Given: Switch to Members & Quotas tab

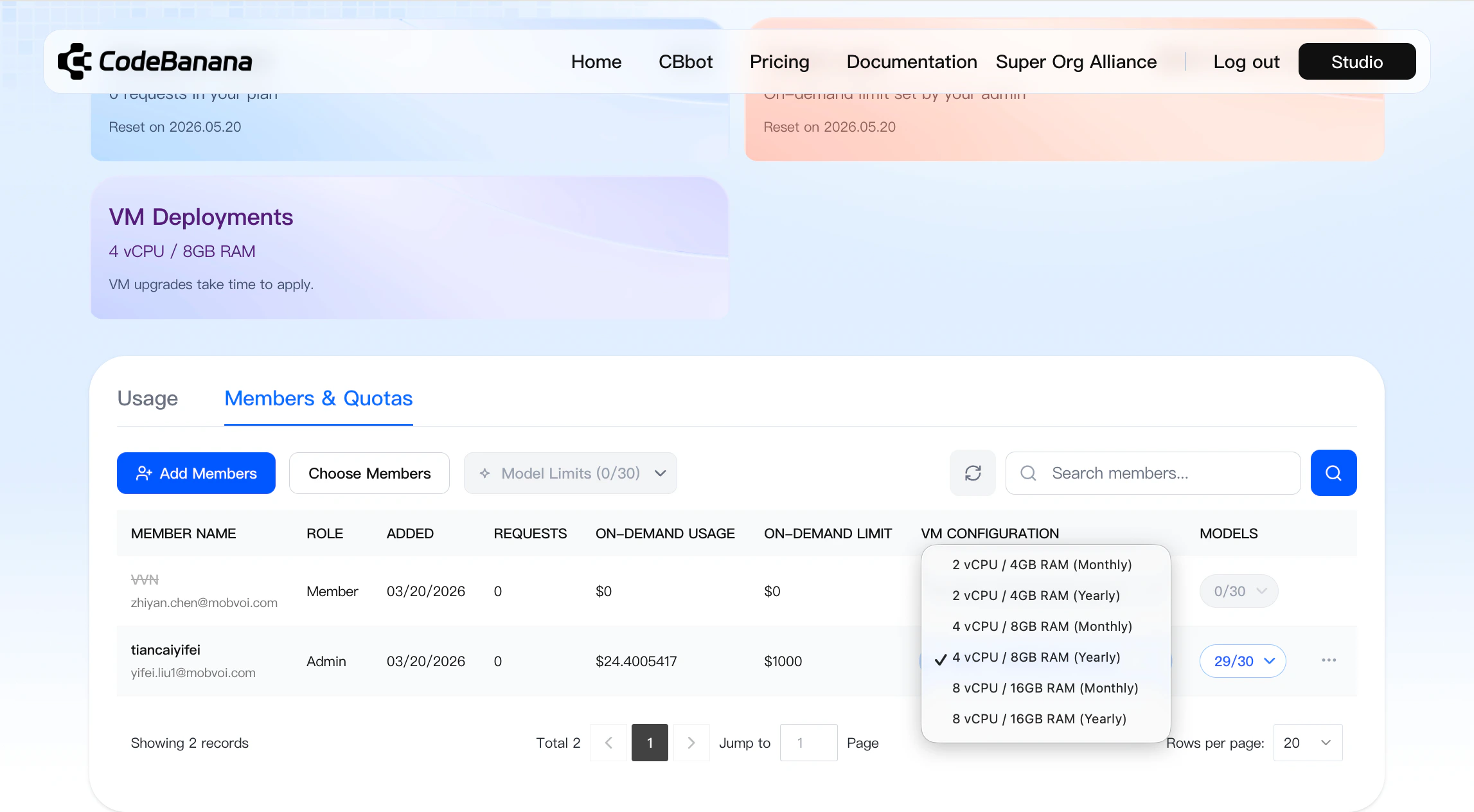Looking at the screenshot, I should coord(319,398).
